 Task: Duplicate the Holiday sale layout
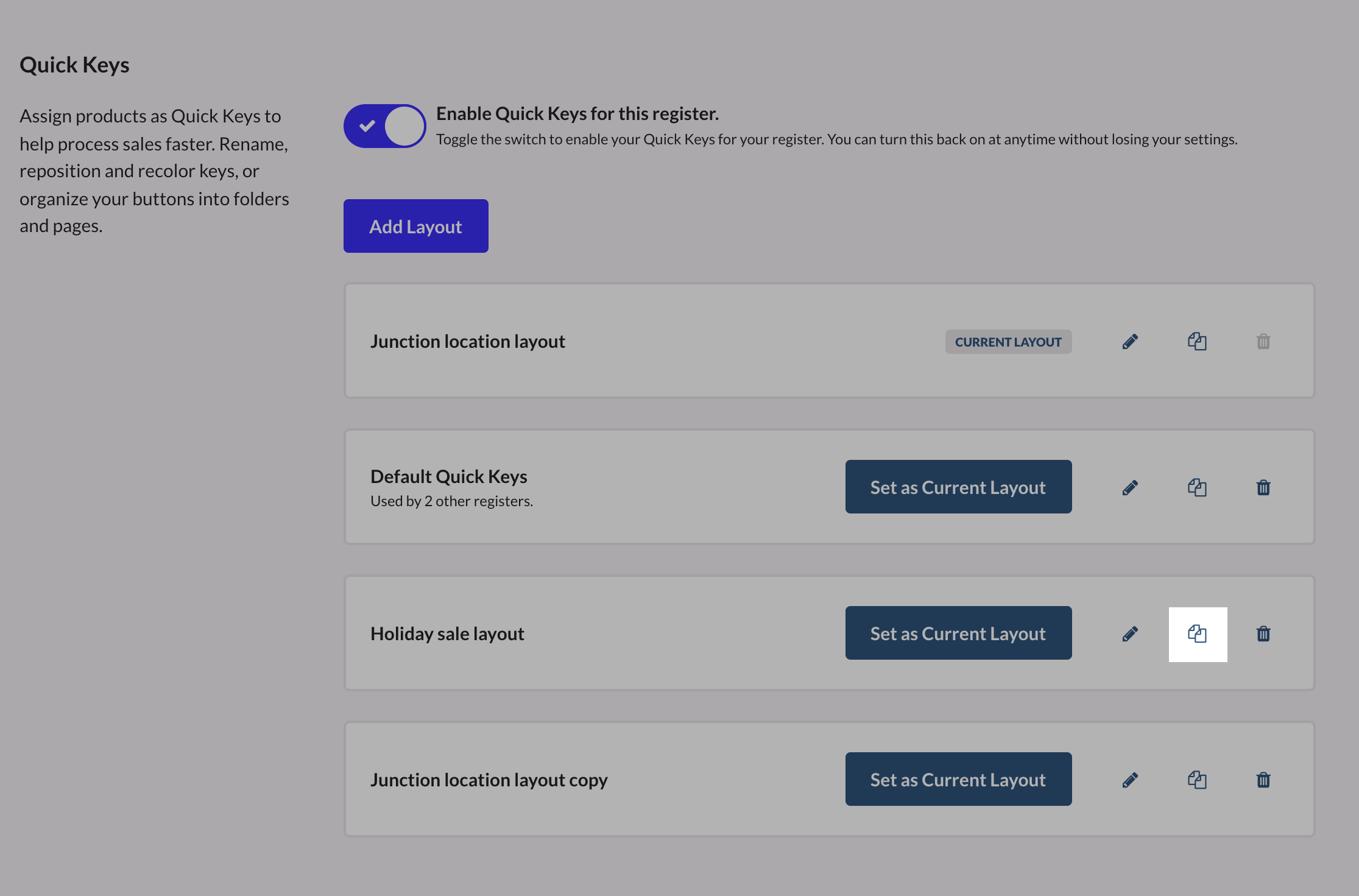pos(1197,634)
